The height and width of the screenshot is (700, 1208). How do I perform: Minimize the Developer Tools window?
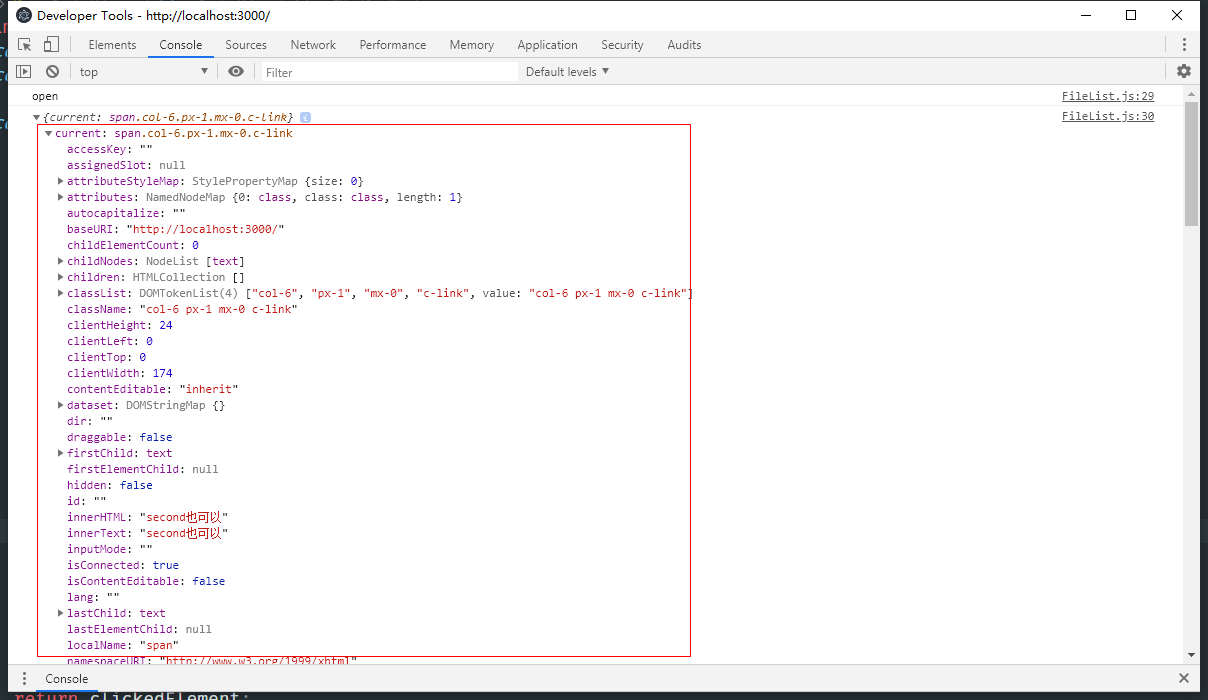1085,15
